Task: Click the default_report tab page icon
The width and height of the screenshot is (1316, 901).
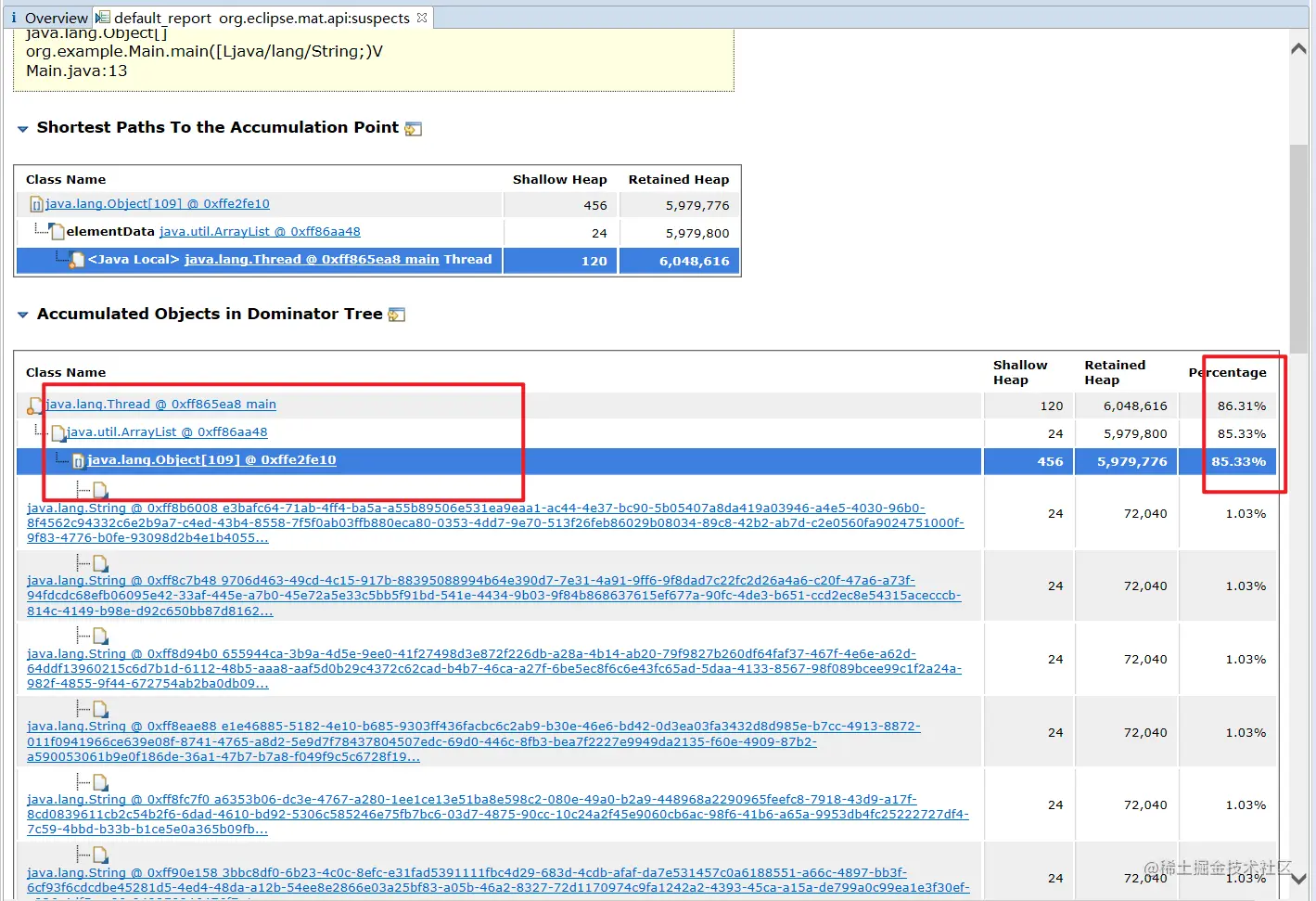Action: click(x=104, y=18)
